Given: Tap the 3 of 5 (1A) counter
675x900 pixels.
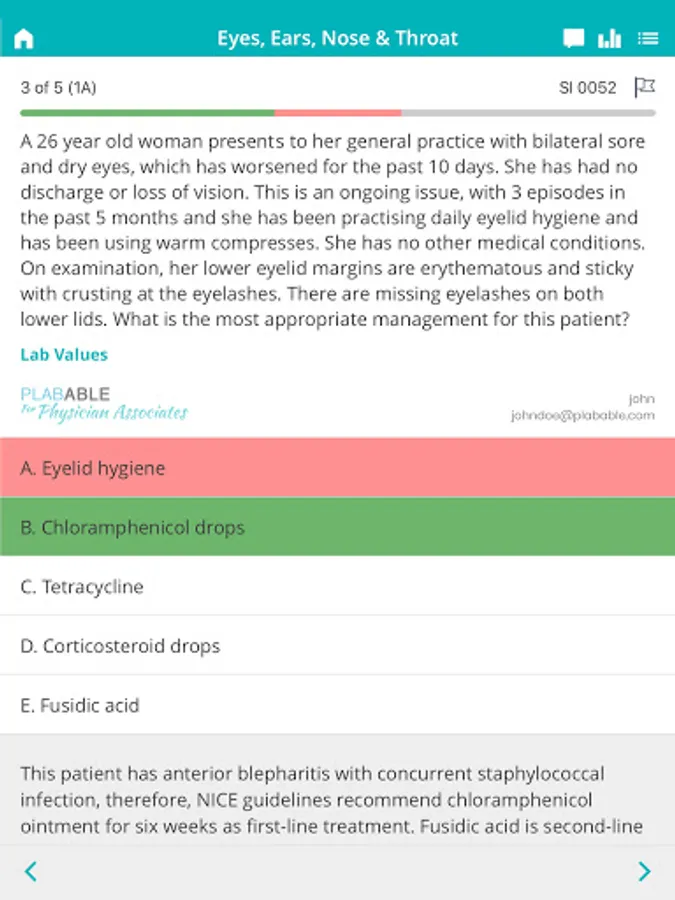Looking at the screenshot, I should pyautogui.click(x=58, y=88).
